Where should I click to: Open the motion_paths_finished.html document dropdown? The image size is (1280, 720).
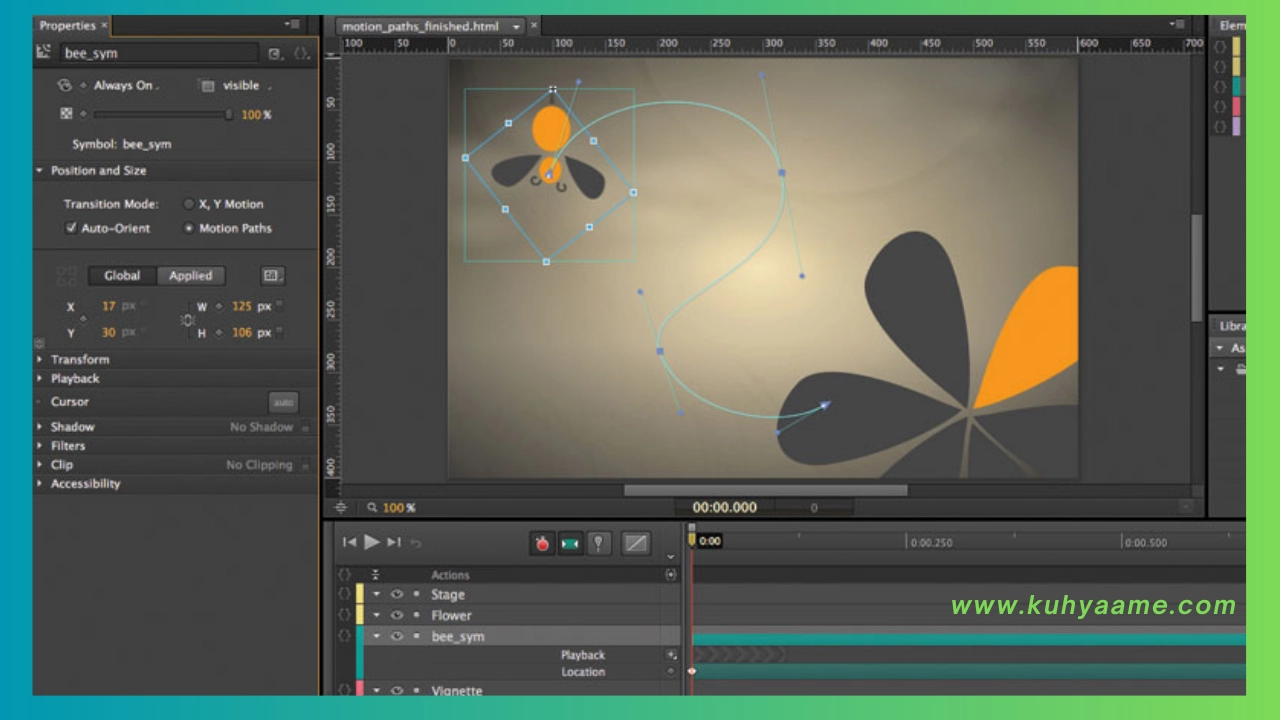tap(517, 27)
